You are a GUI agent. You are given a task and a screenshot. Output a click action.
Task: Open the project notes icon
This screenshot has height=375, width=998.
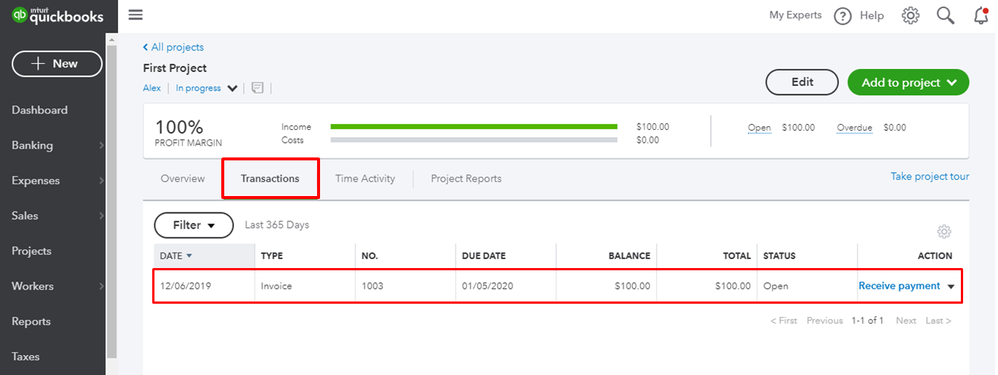[257, 88]
